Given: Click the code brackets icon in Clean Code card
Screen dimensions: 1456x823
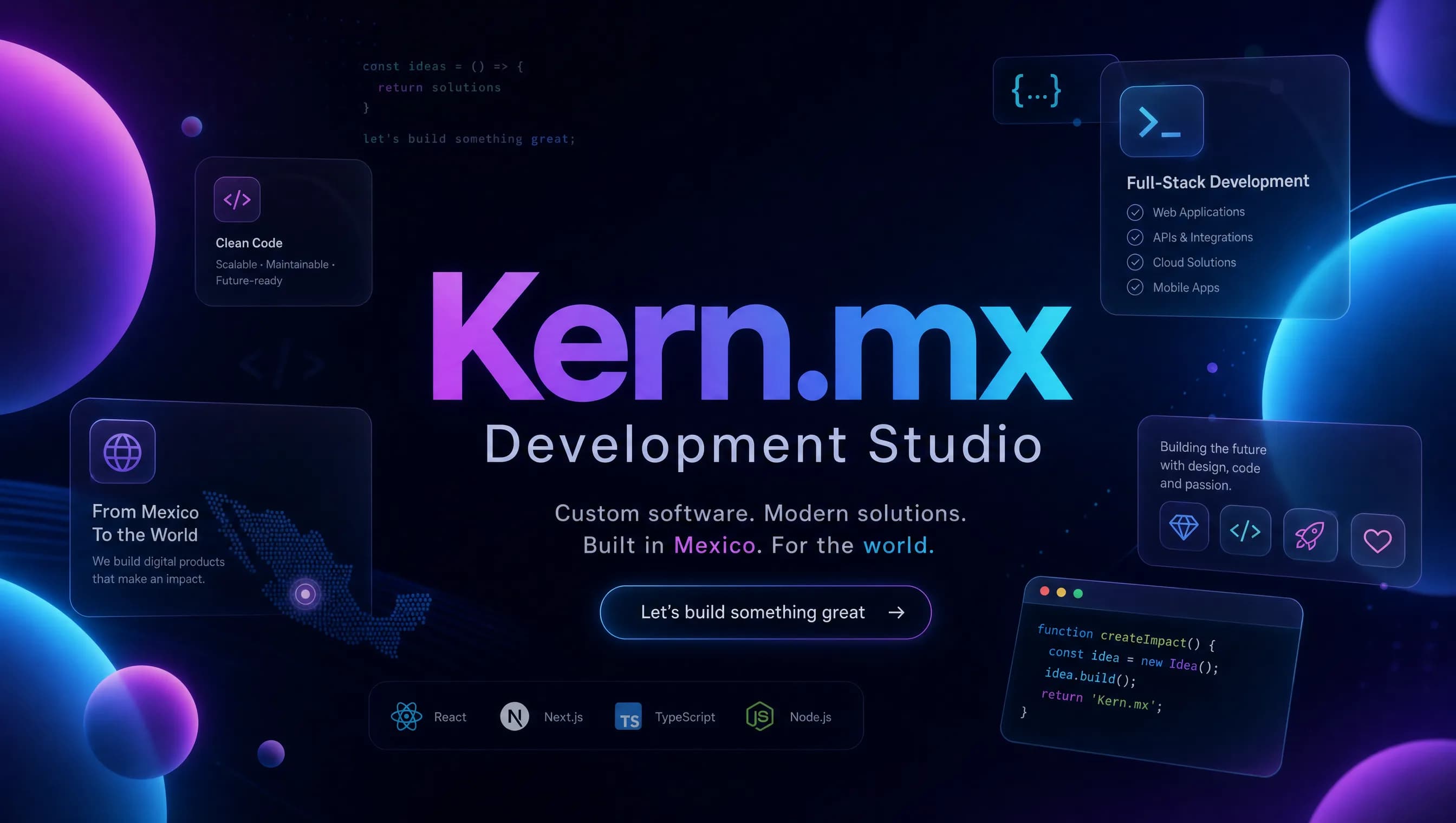Looking at the screenshot, I should 237,199.
